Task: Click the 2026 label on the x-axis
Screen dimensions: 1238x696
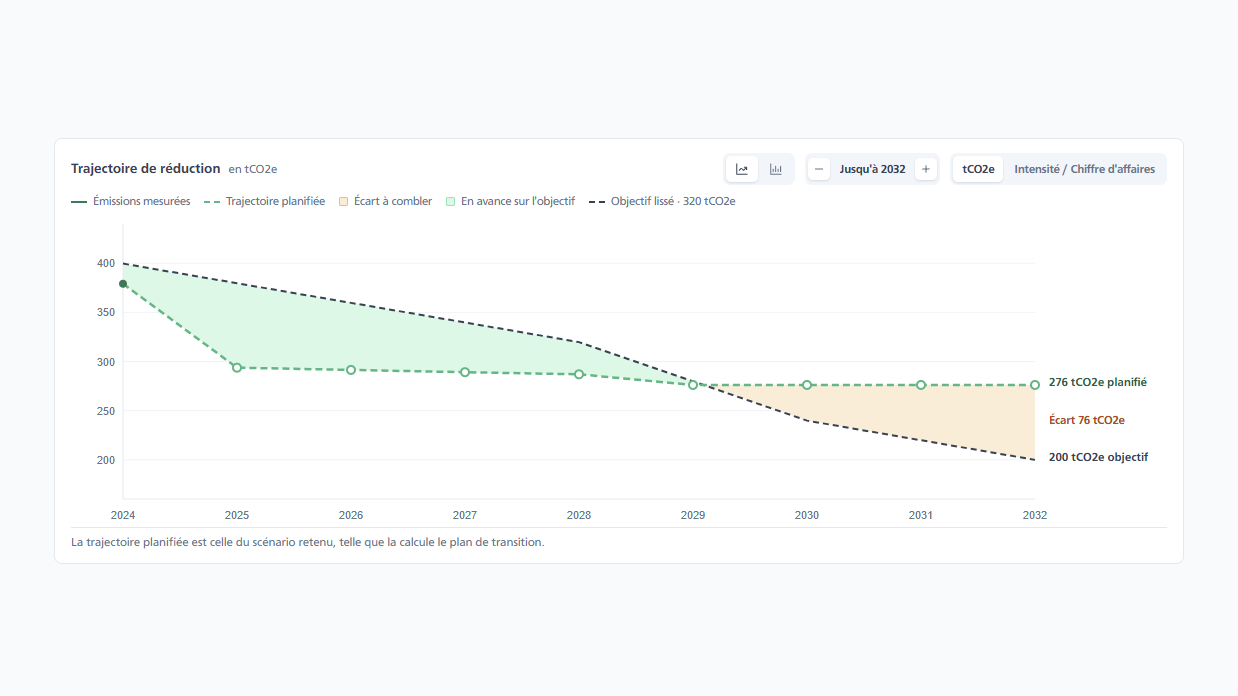Action: point(351,515)
